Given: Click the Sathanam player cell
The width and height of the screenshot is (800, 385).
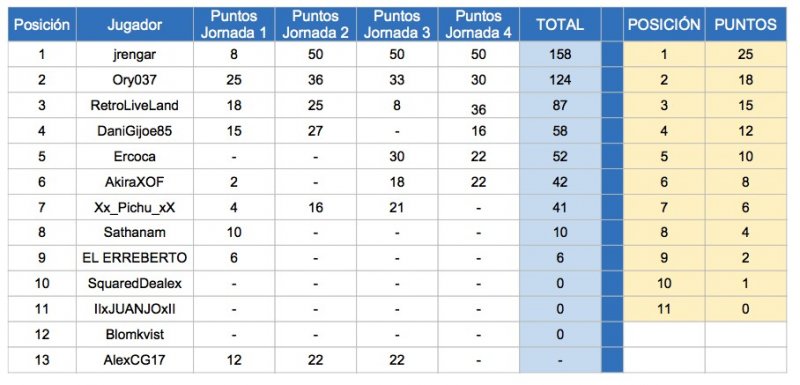Looking at the screenshot, I should point(135,233).
